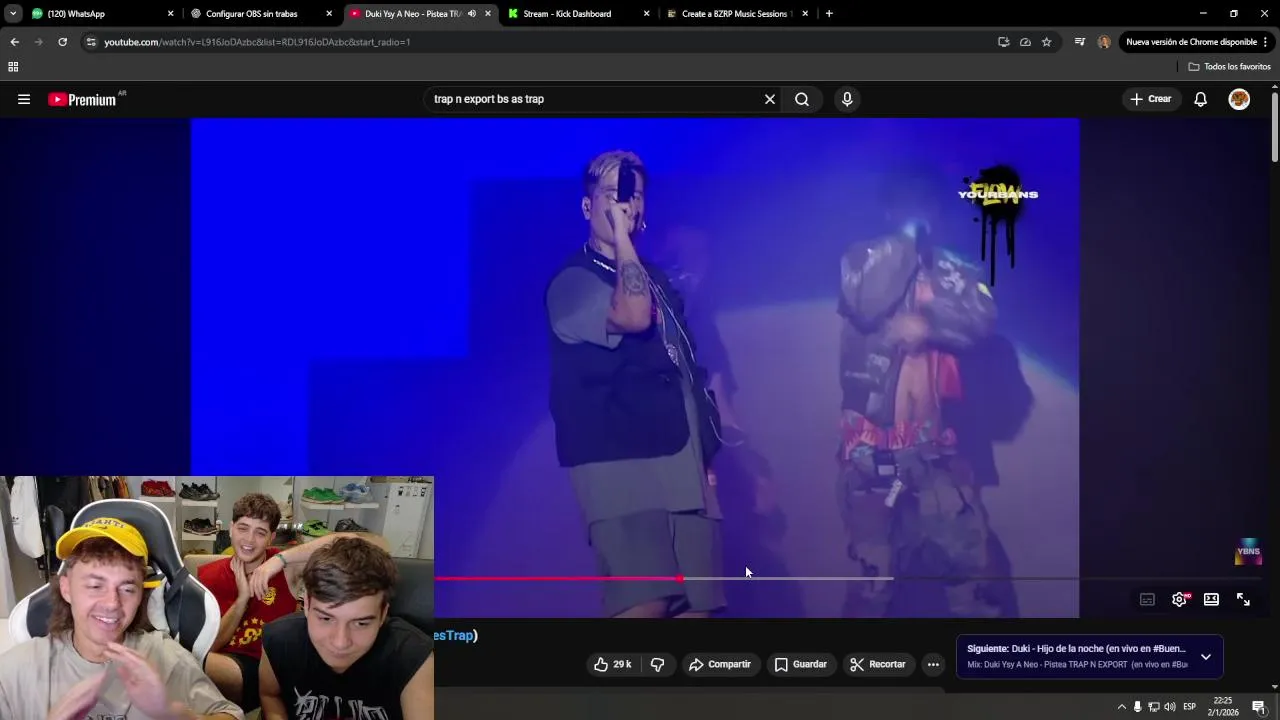Viewport: 1280px width, 720px height.
Task: Click the Compartir button
Action: (x=720, y=664)
